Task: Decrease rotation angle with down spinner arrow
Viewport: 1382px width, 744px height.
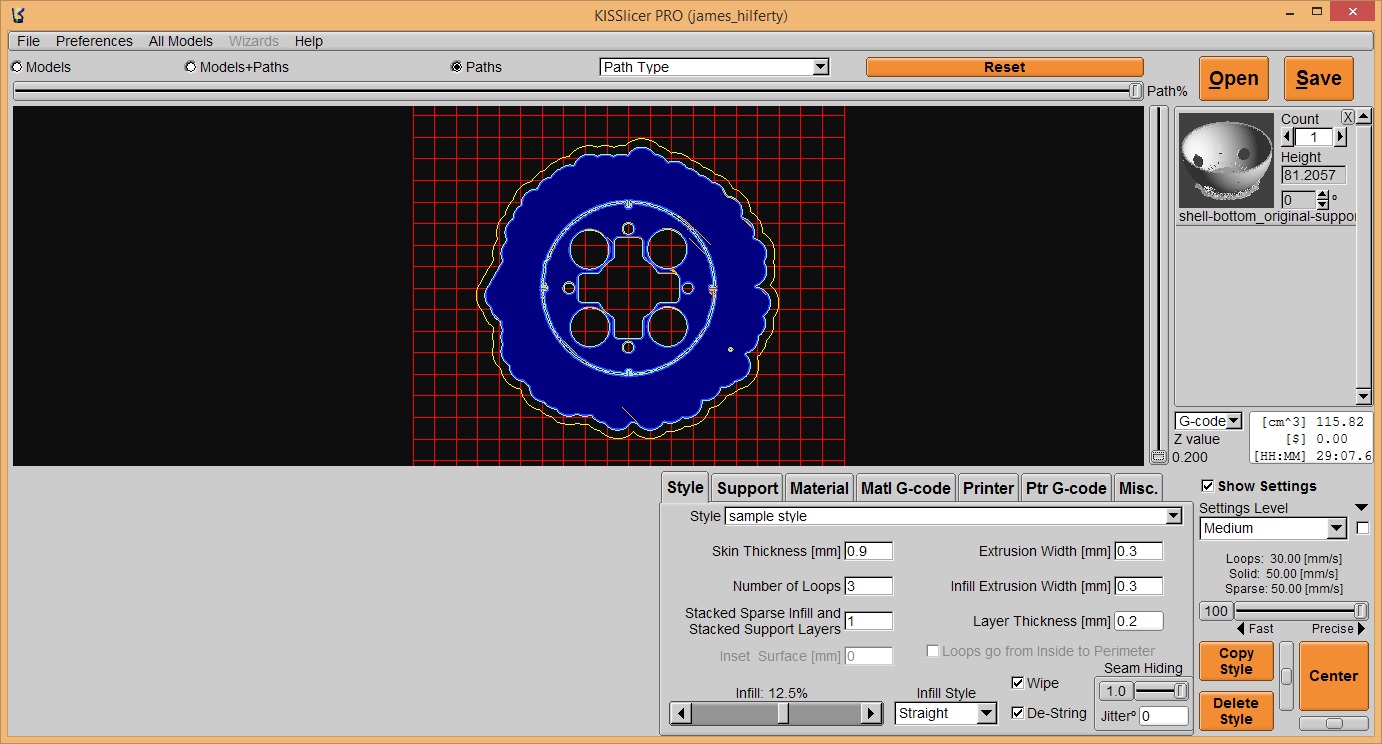Action: pyautogui.click(x=1322, y=205)
